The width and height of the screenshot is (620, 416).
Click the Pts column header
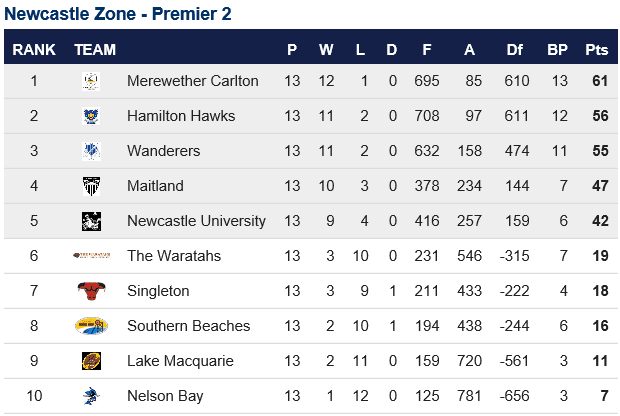(x=597, y=50)
